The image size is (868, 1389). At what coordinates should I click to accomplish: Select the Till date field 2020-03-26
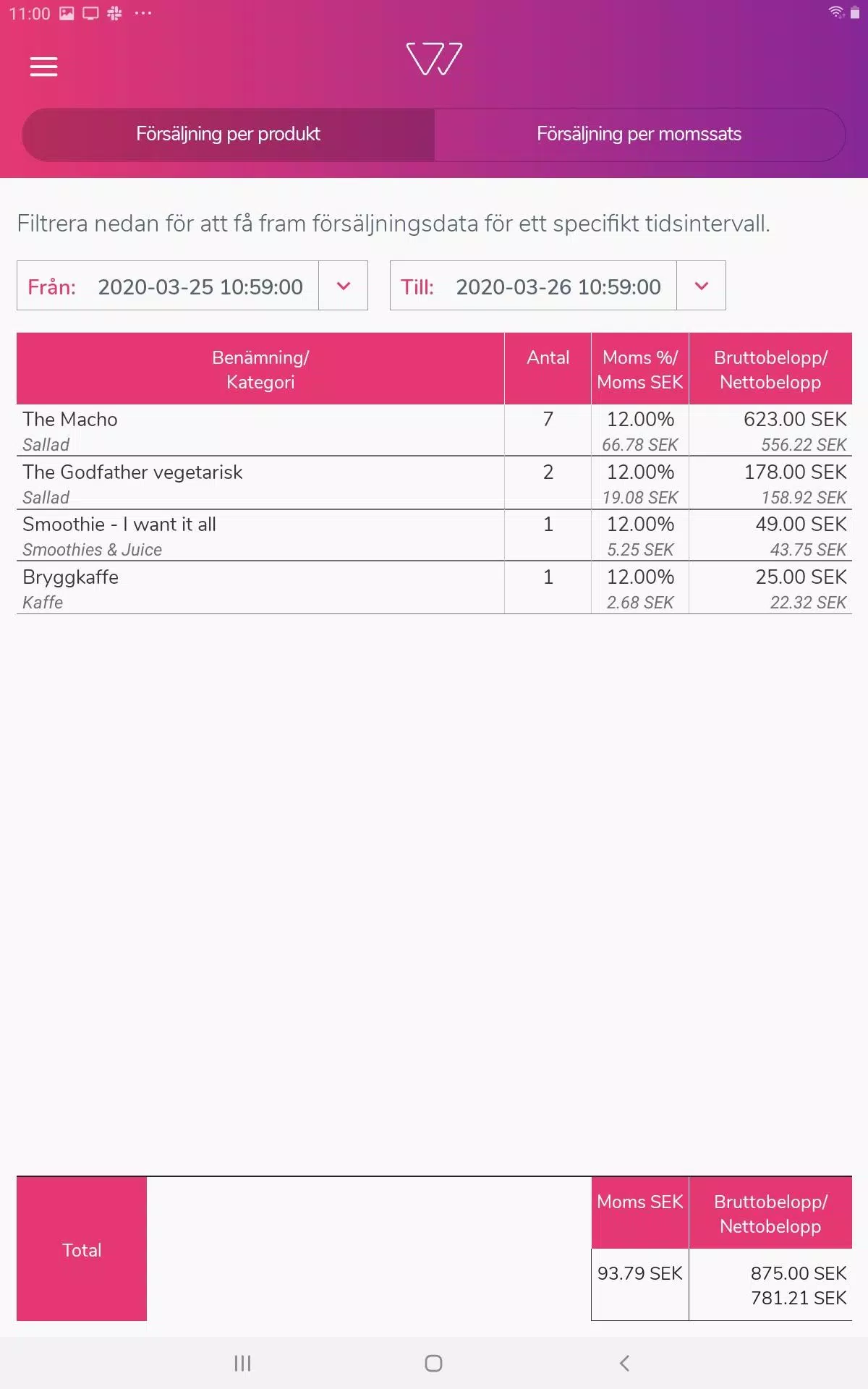tap(534, 286)
